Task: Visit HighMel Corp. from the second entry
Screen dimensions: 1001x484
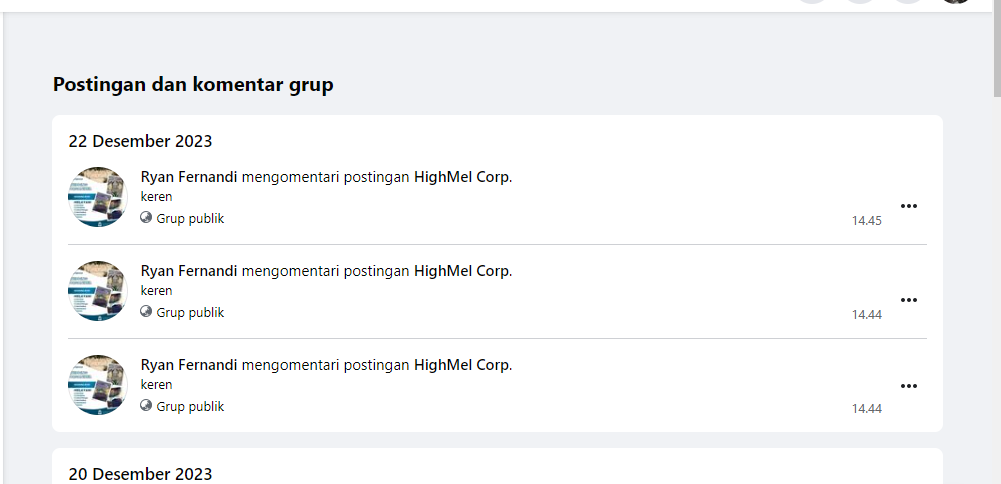Action: pyautogui.click(x=462, y=271)
